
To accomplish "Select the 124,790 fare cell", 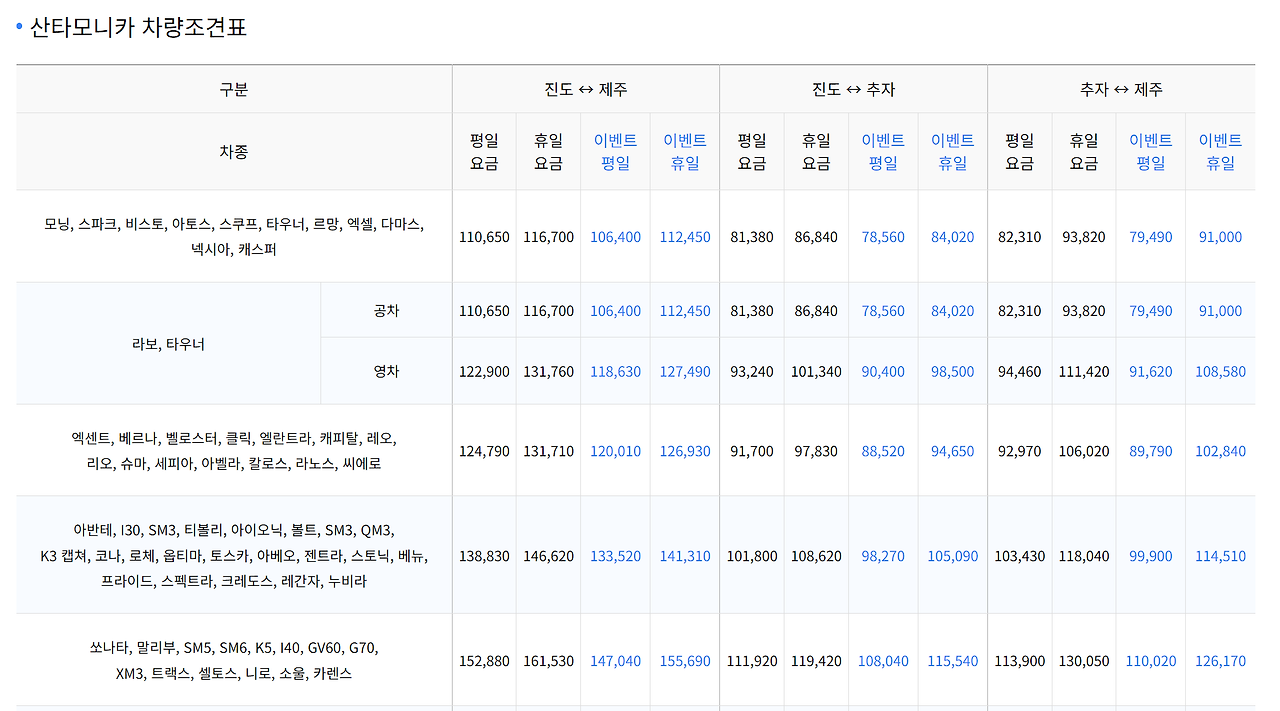I will [x=484, y=451].
